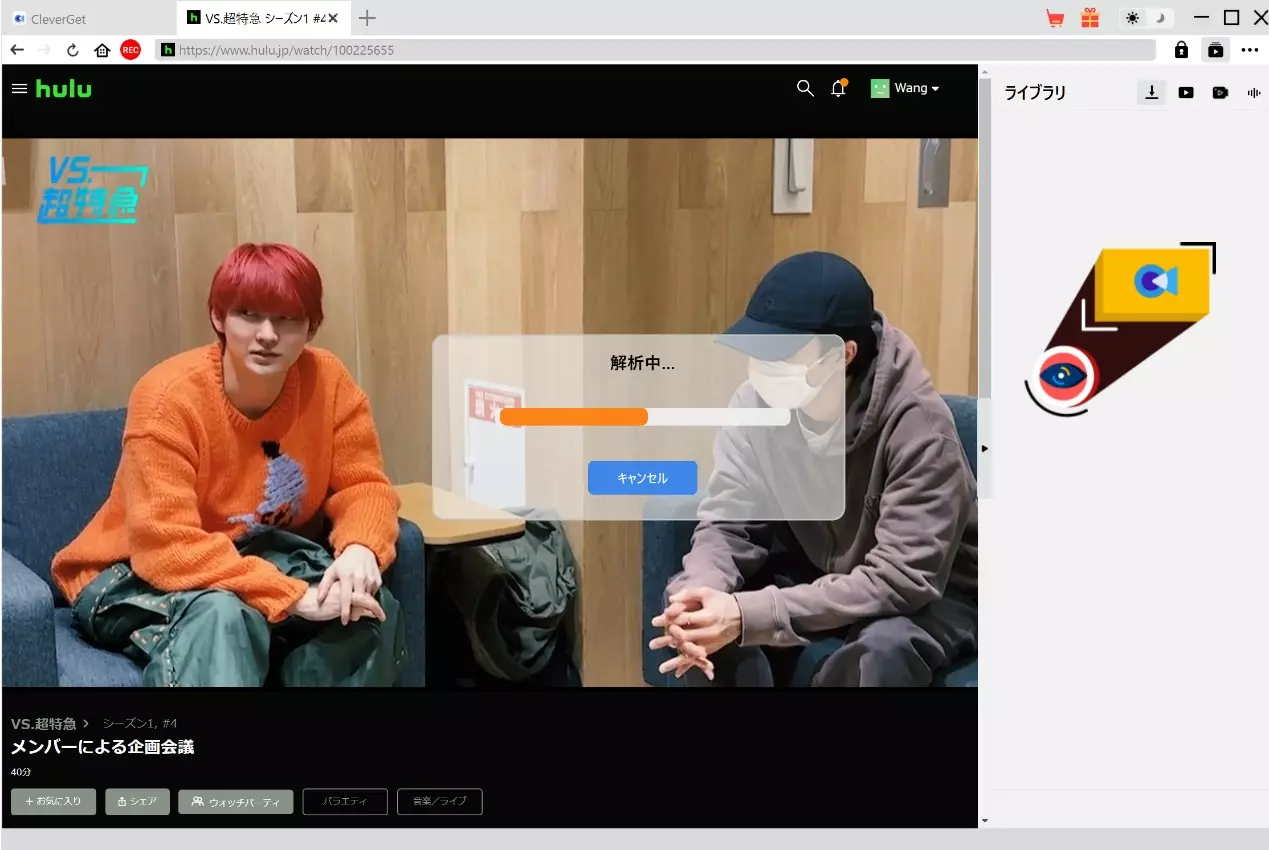Click the シーズン1, #4 label
Viewport: 1269px width, 850px height.
pyautogui.click(x=140, y=723)
